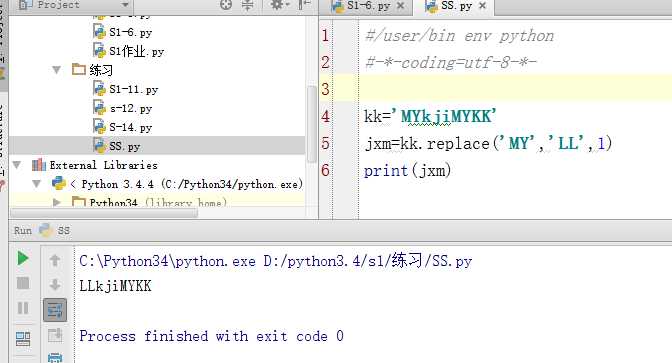Click the command line path in the console
The height and width of the screenshot is (363, 672).
point(276,261)
